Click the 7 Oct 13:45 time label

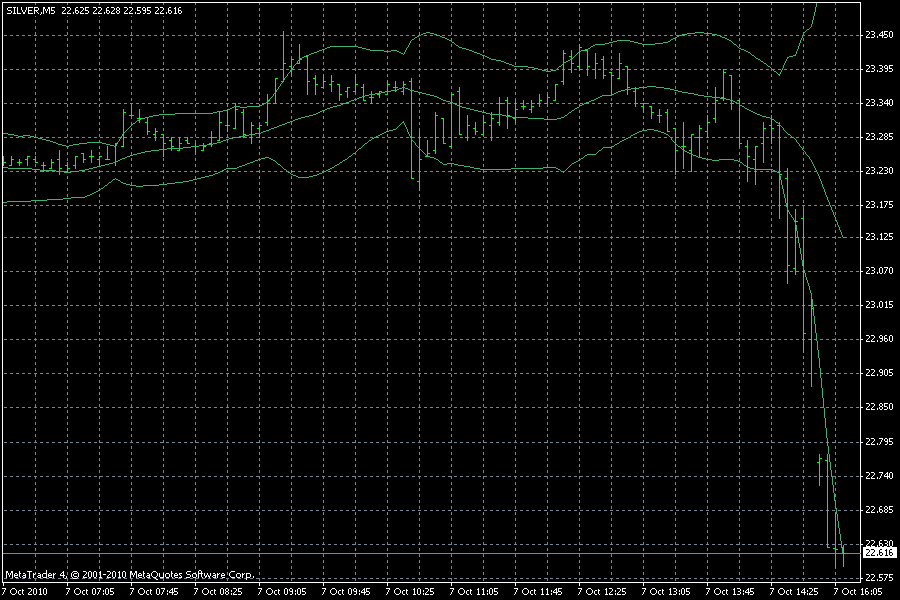click(730, 591)
